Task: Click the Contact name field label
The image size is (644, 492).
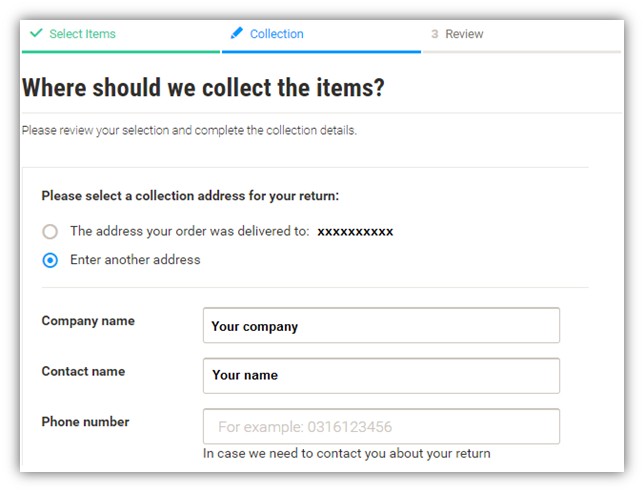Action: click(x=83, y=371)
